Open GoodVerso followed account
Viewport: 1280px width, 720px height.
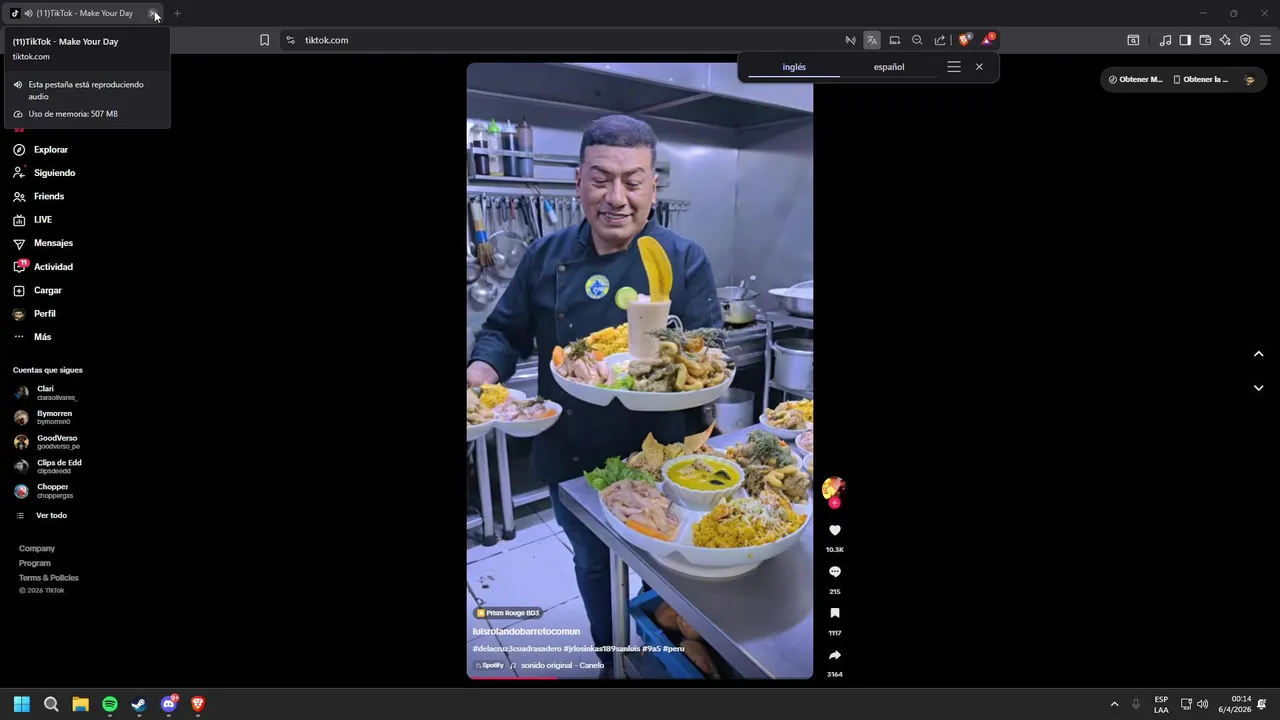46,441
